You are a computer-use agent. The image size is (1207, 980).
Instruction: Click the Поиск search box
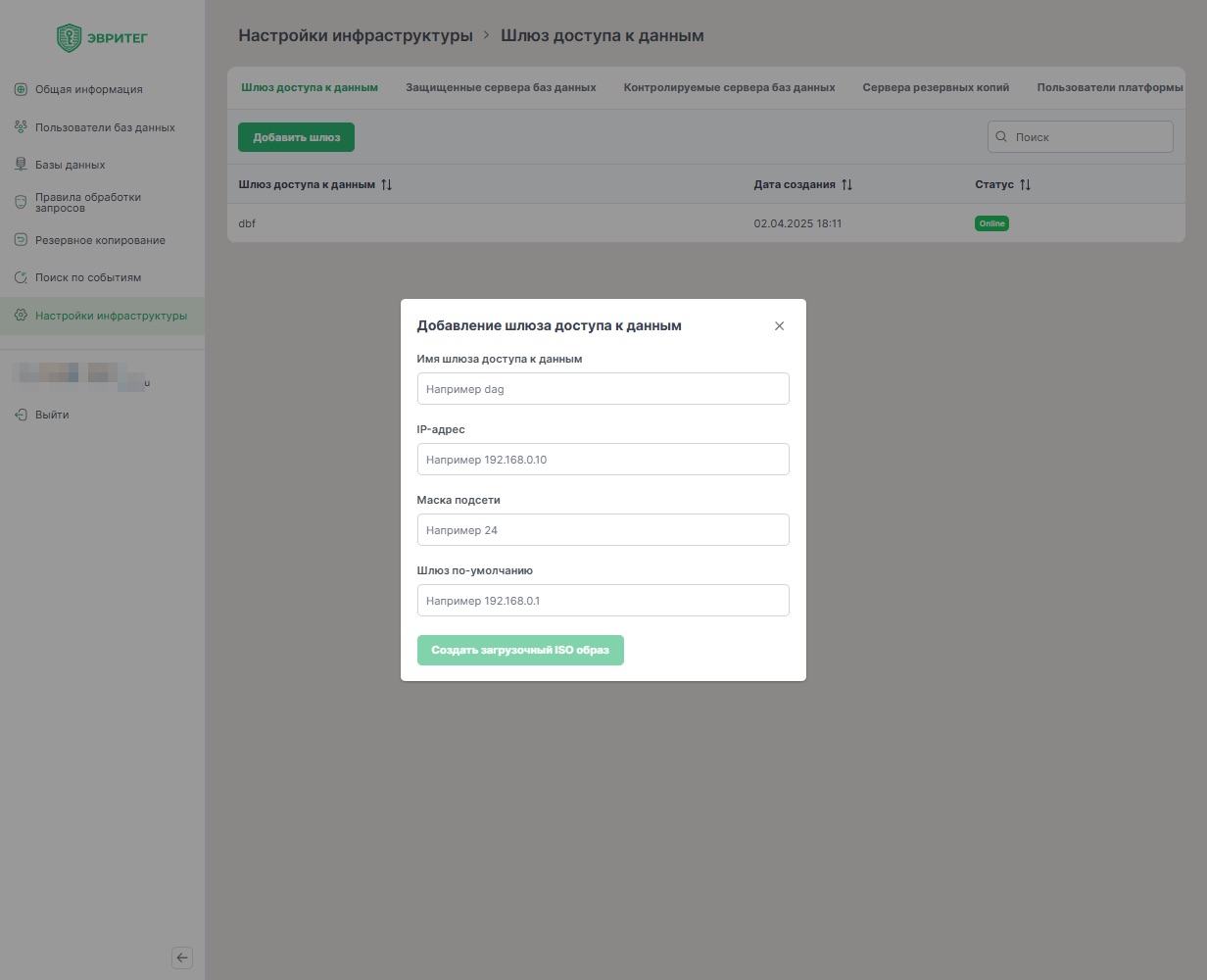click(1087, 137)
